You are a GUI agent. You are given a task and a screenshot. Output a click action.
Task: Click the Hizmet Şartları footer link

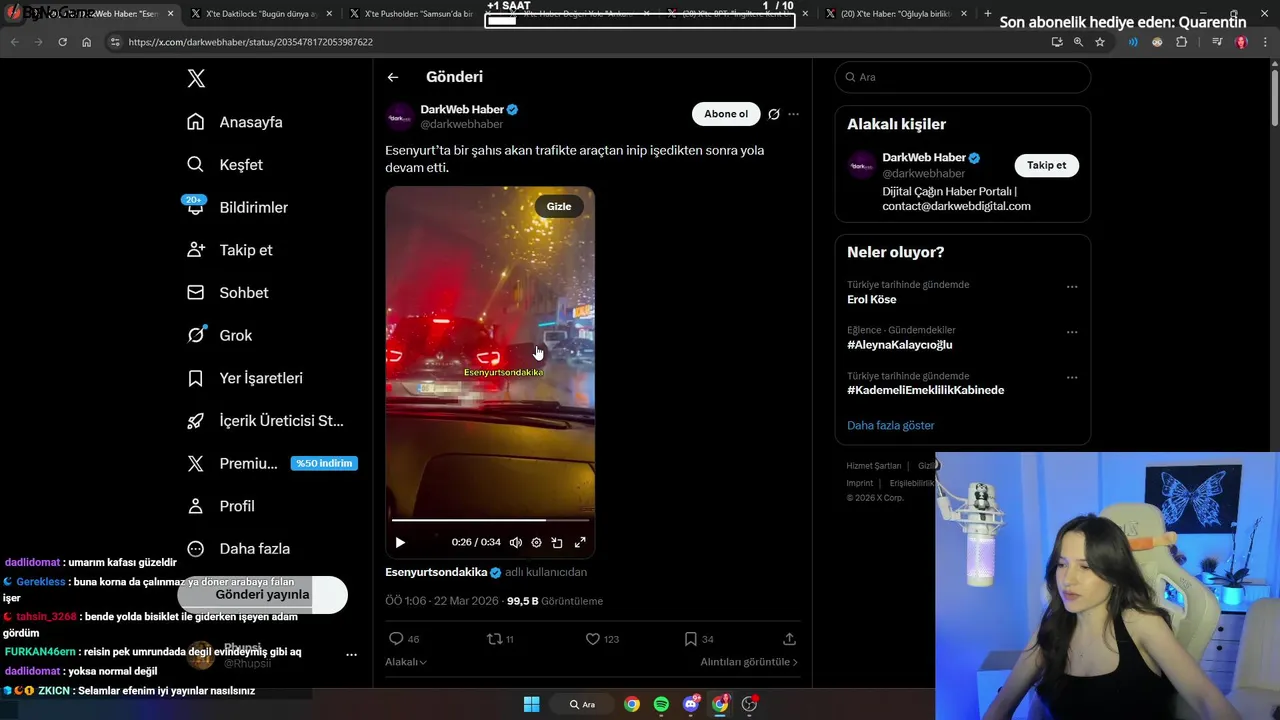874,466
